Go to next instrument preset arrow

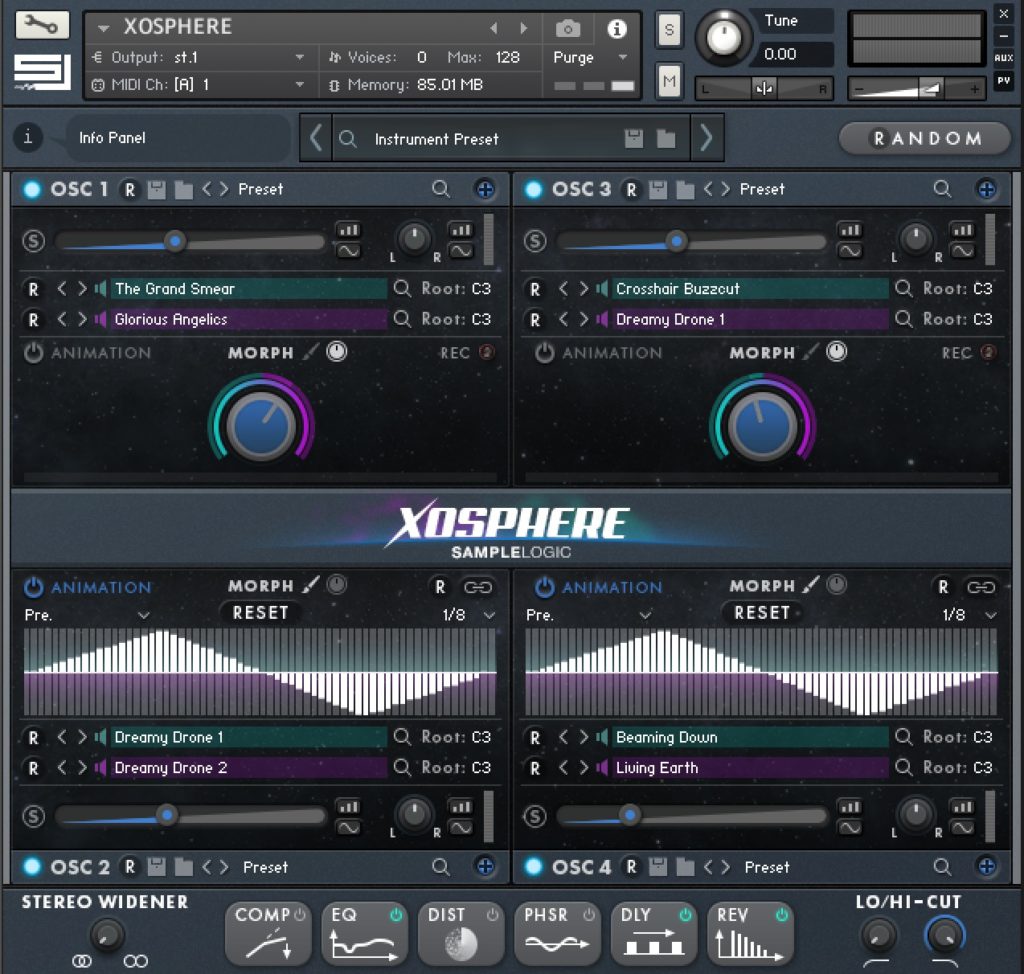point(707,138)
